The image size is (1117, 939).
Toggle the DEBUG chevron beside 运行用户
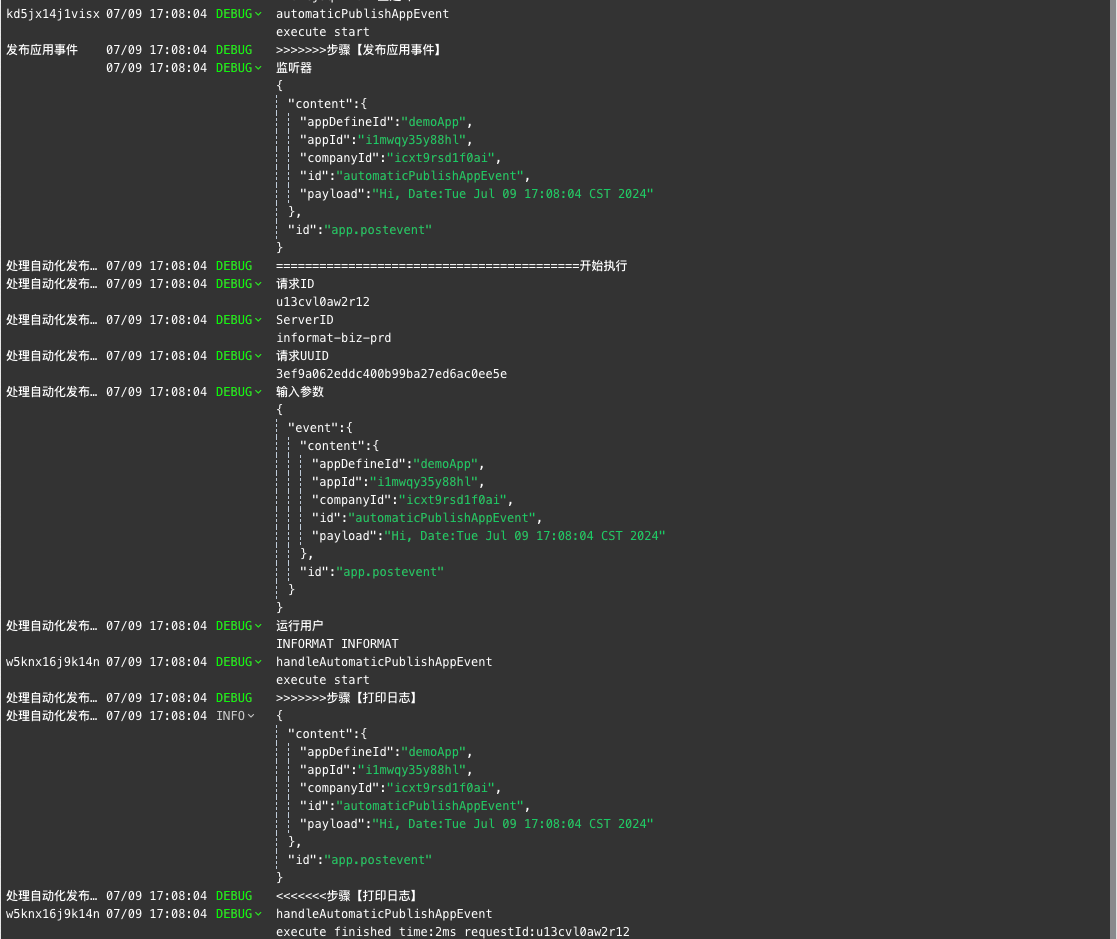(x=259, y=626)
